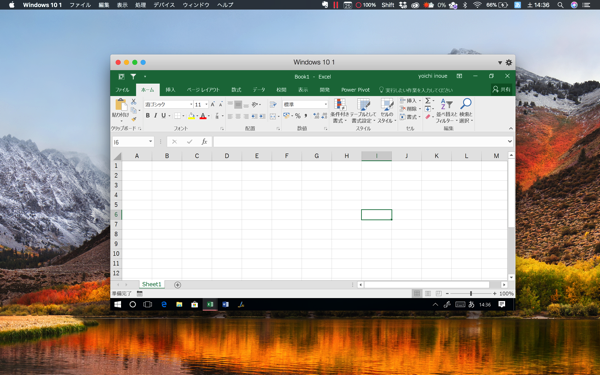
Task: Click the formula bar input field
Action: 360,142
